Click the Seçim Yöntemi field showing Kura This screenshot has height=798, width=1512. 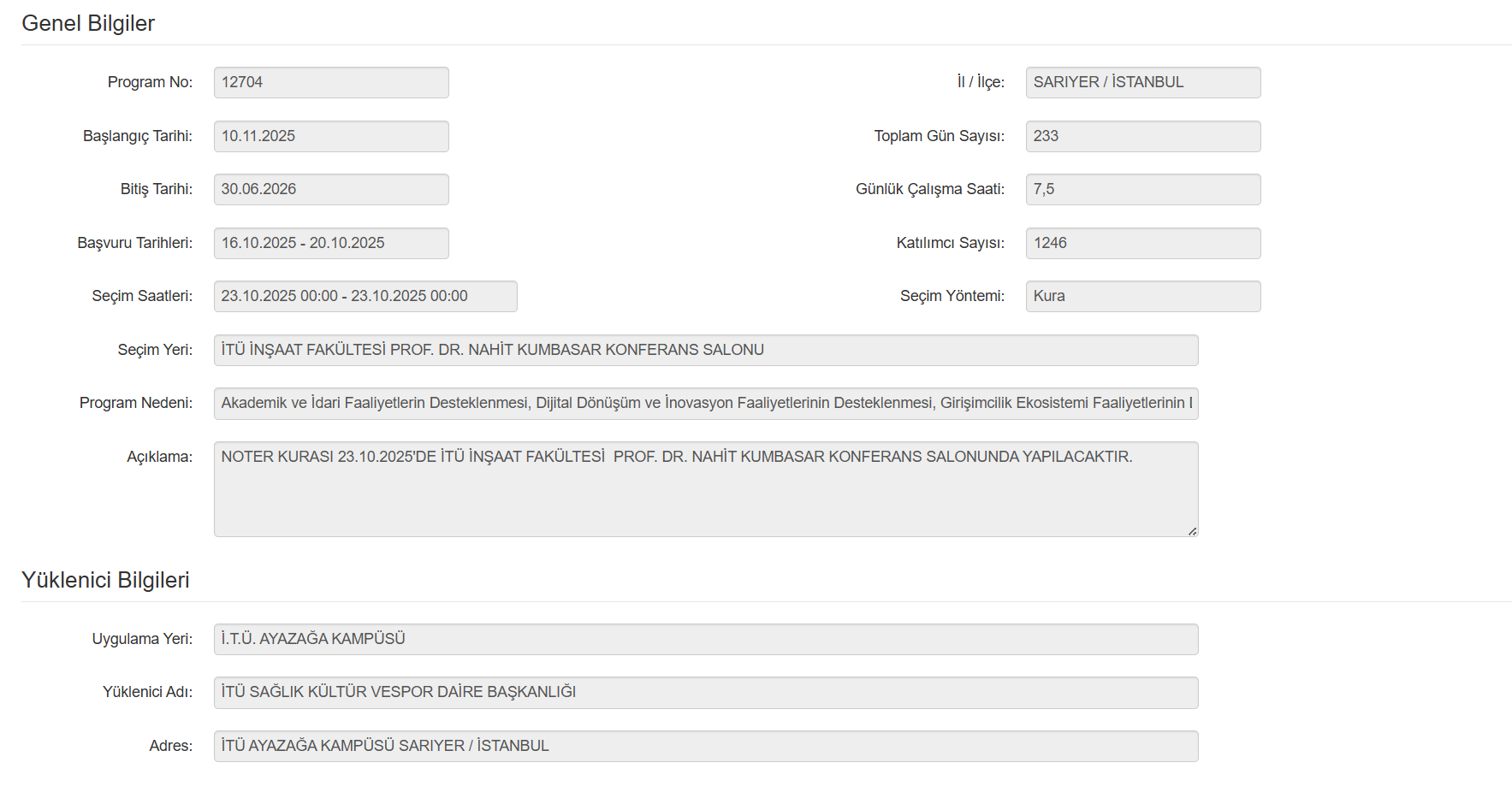(x=1142, y=296)
